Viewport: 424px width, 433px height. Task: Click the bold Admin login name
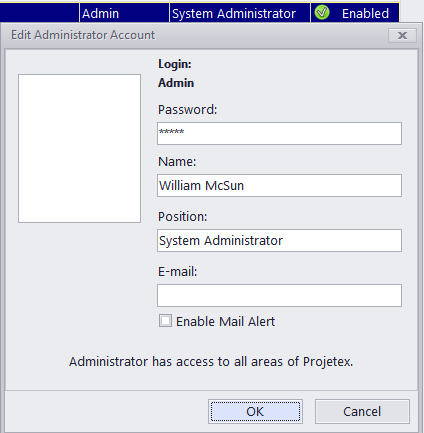coord(176,83)
